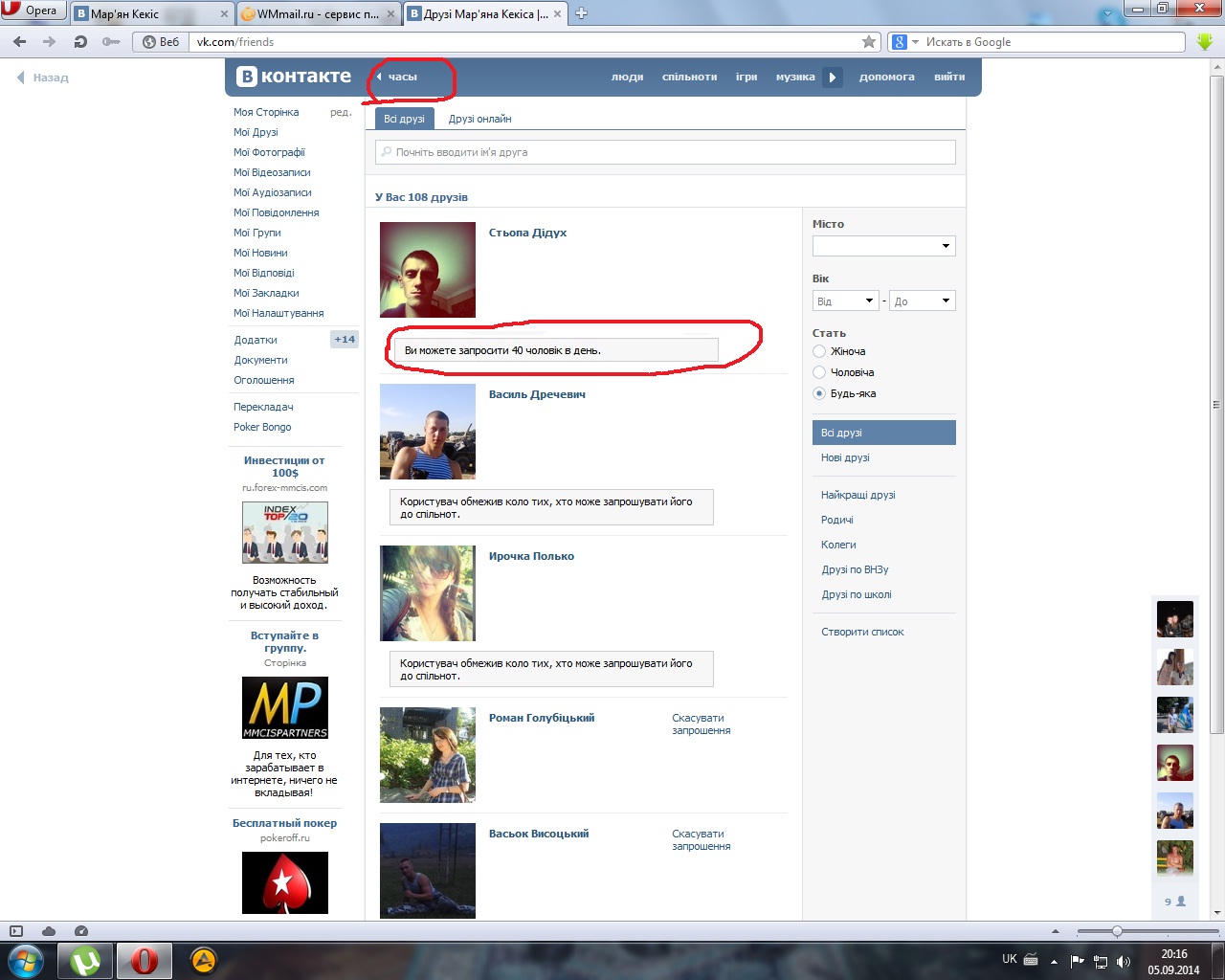Click the Opera Turbo speedometer icon
The width and height of the screenshot is (1225, 980).
(81, 931)
